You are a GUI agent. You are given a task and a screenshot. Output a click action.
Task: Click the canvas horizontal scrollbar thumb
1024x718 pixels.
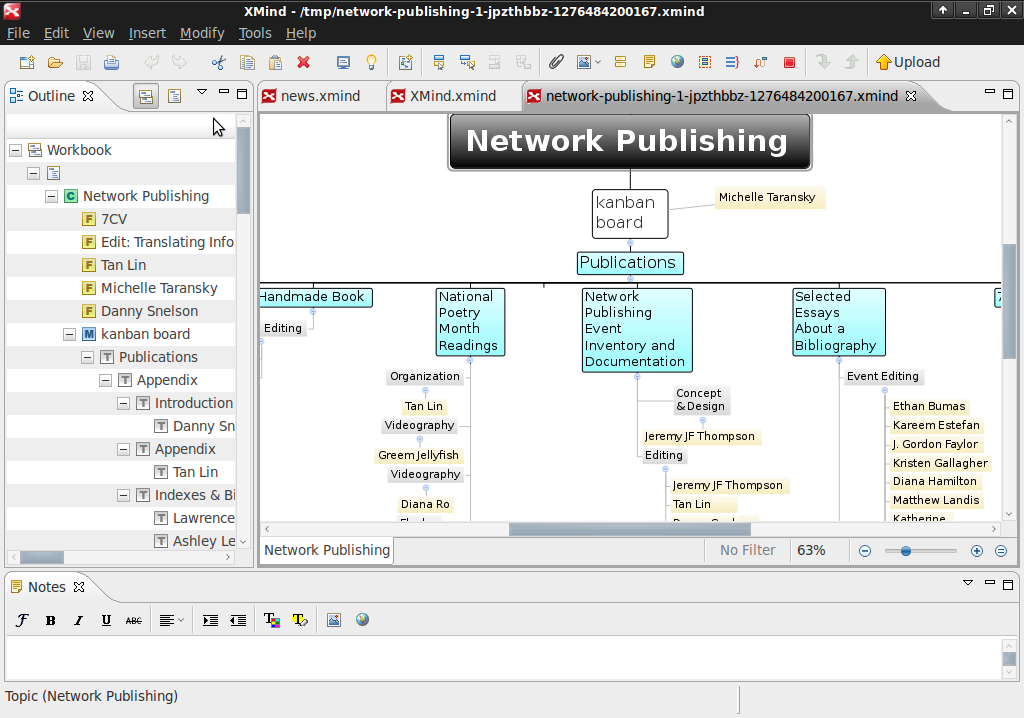tap(630, 529)
